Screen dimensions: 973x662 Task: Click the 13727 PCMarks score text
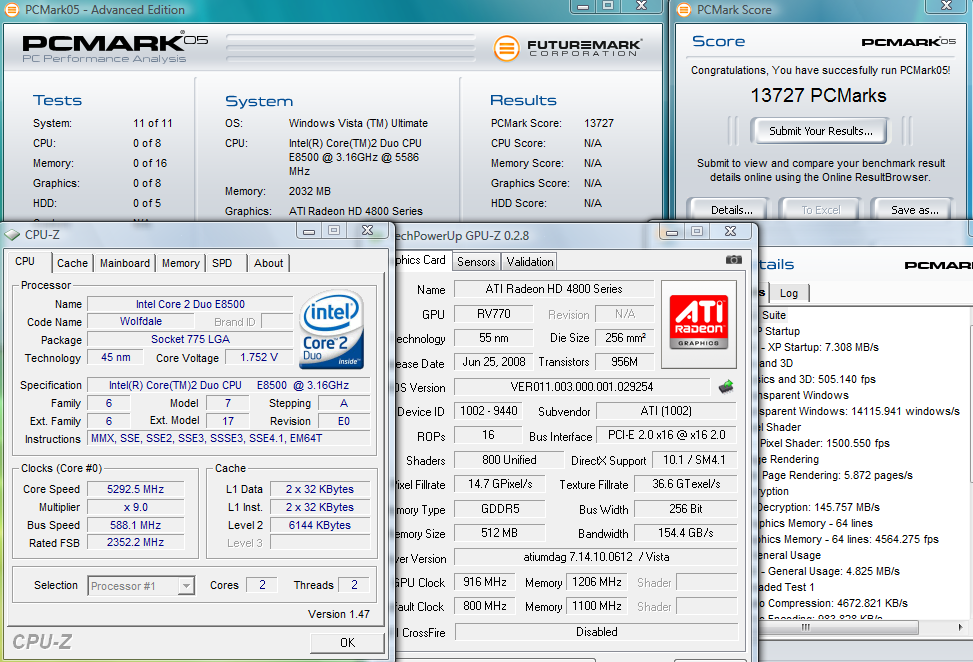tap(818, 96)
